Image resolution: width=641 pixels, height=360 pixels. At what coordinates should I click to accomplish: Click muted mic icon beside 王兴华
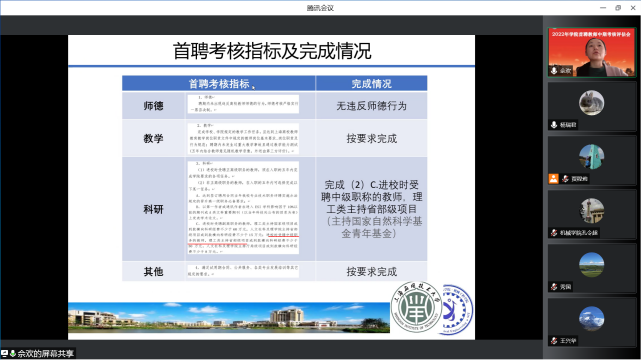[554, 340]
